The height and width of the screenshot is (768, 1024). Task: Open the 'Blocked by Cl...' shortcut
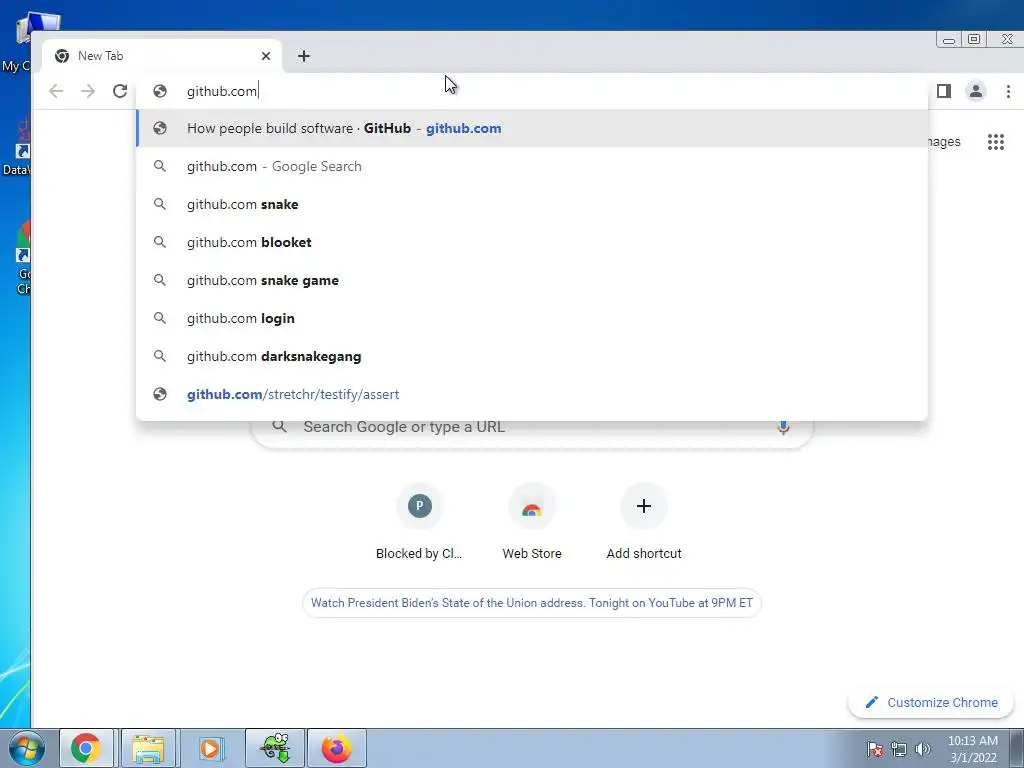pyautogui.click(x=419, y=522)
